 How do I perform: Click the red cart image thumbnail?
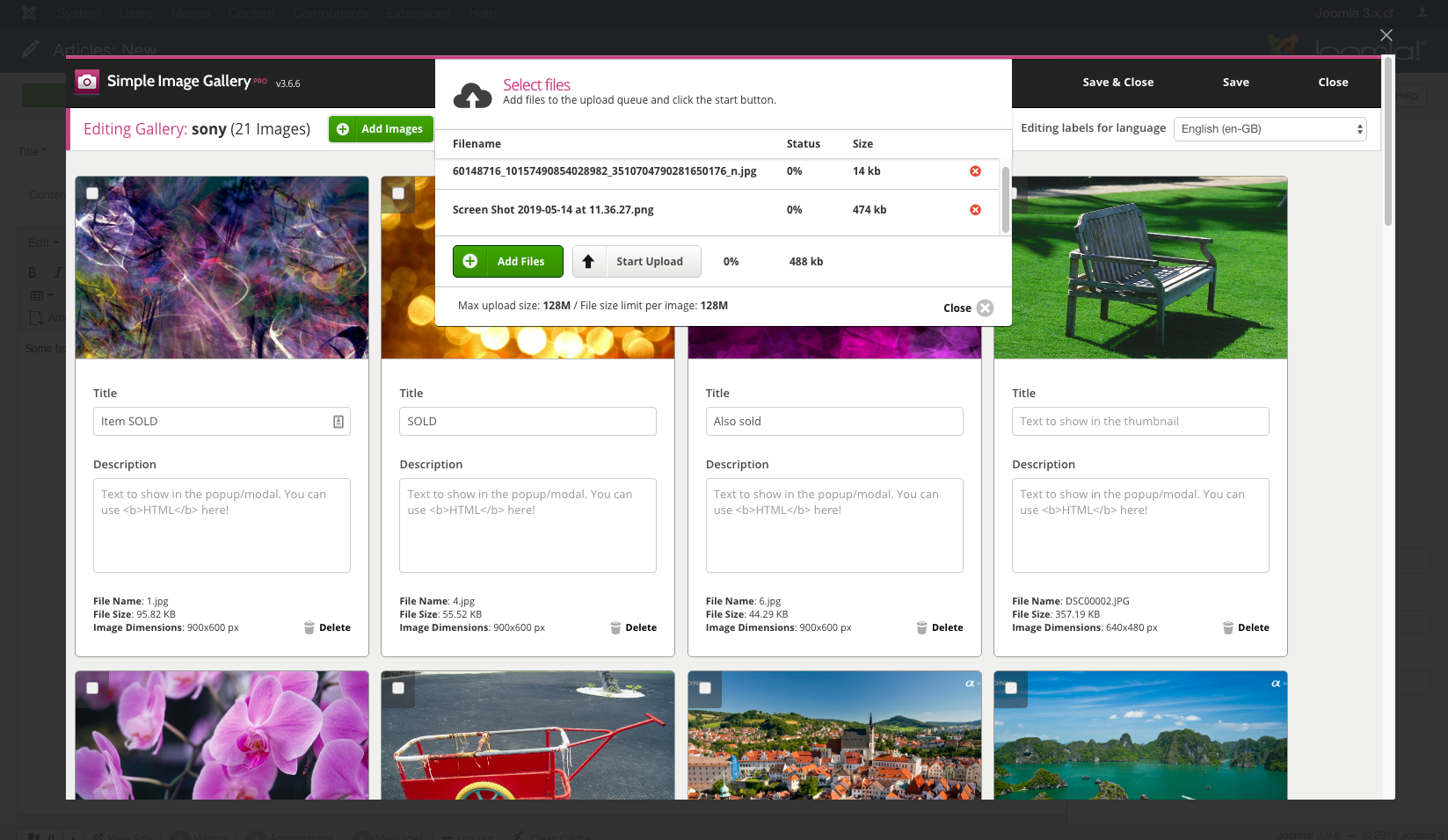pyautogui.click(x=528, y=735)
